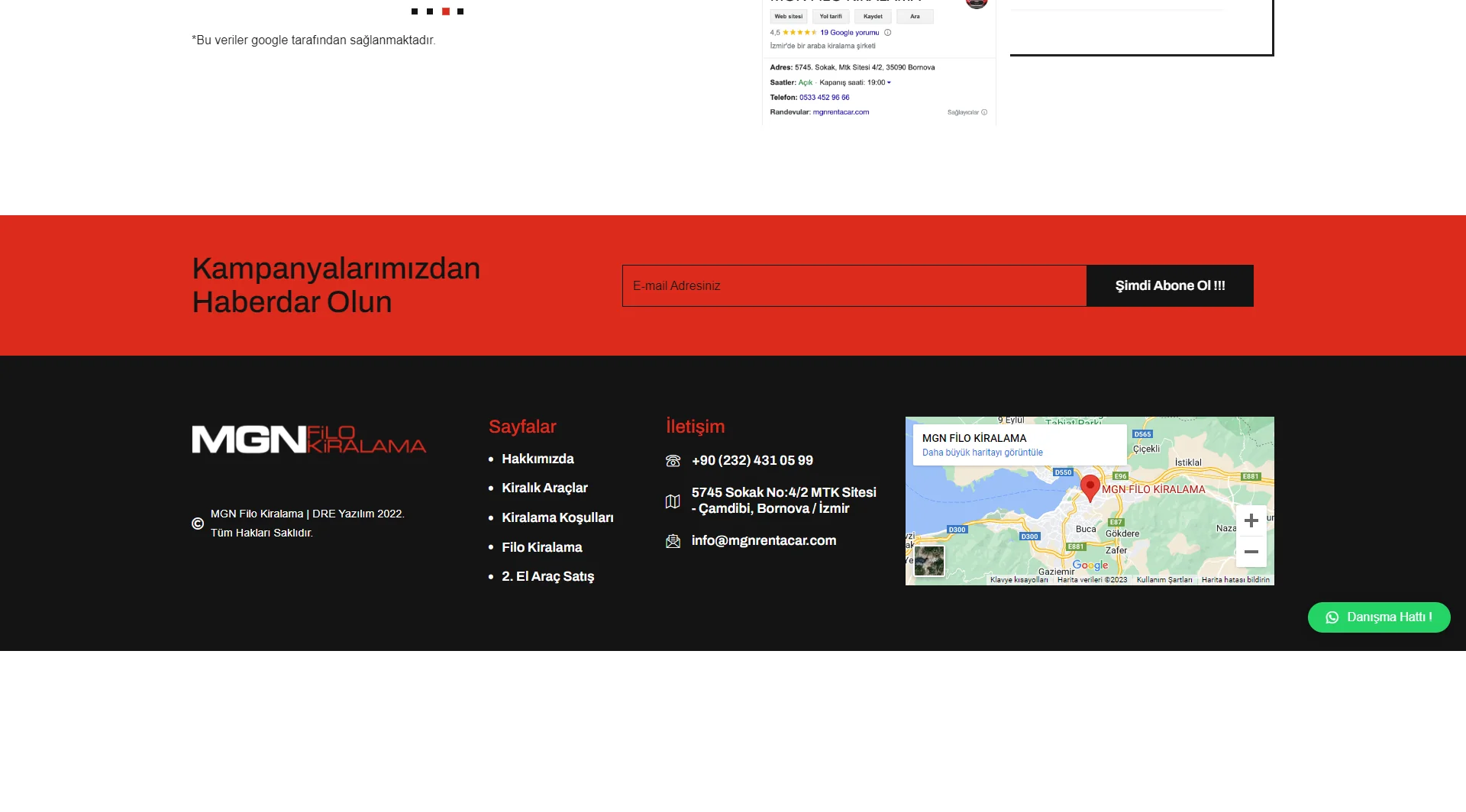Click the map address icon in footer

coord(673,501)
